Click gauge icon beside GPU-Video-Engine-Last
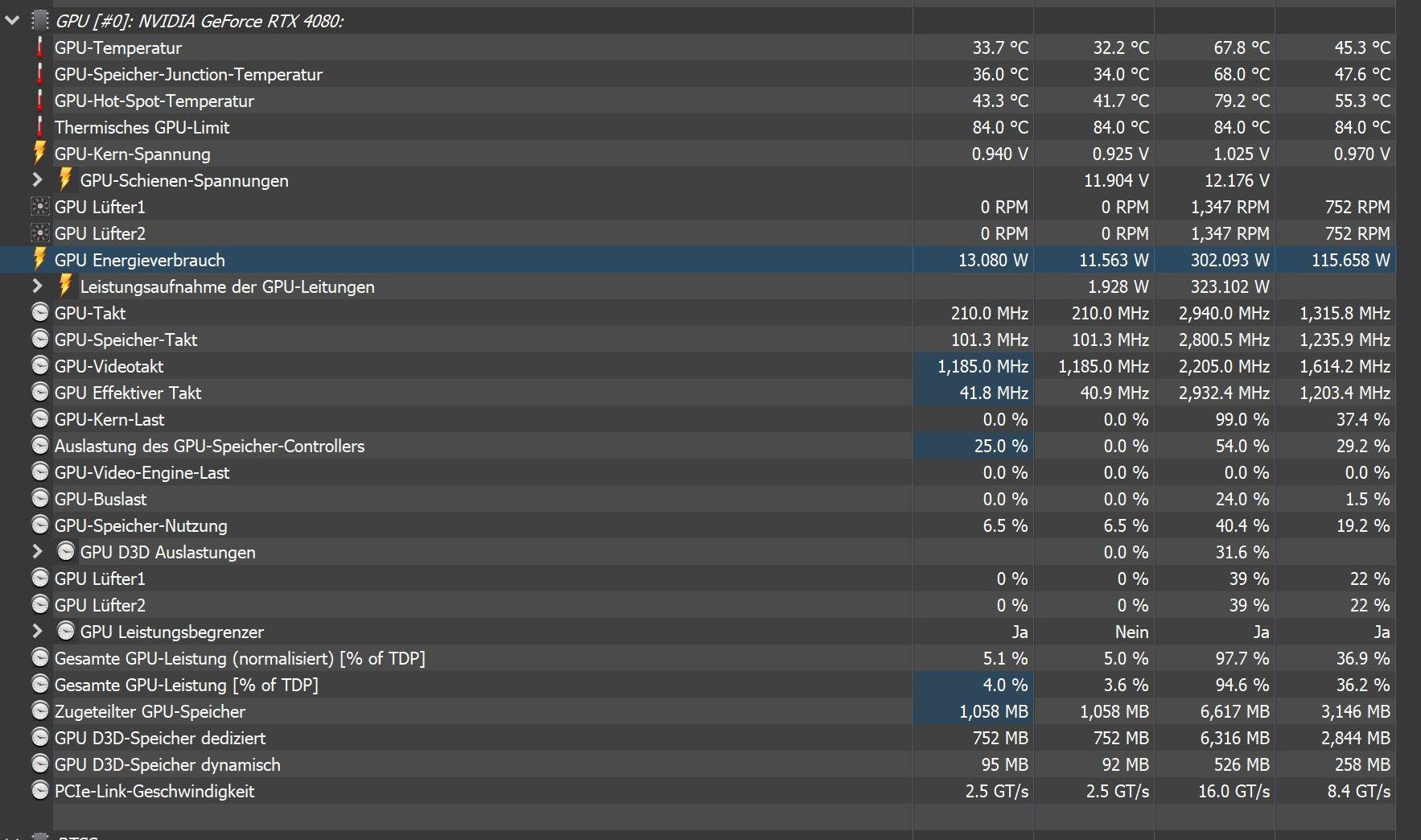 39,471
